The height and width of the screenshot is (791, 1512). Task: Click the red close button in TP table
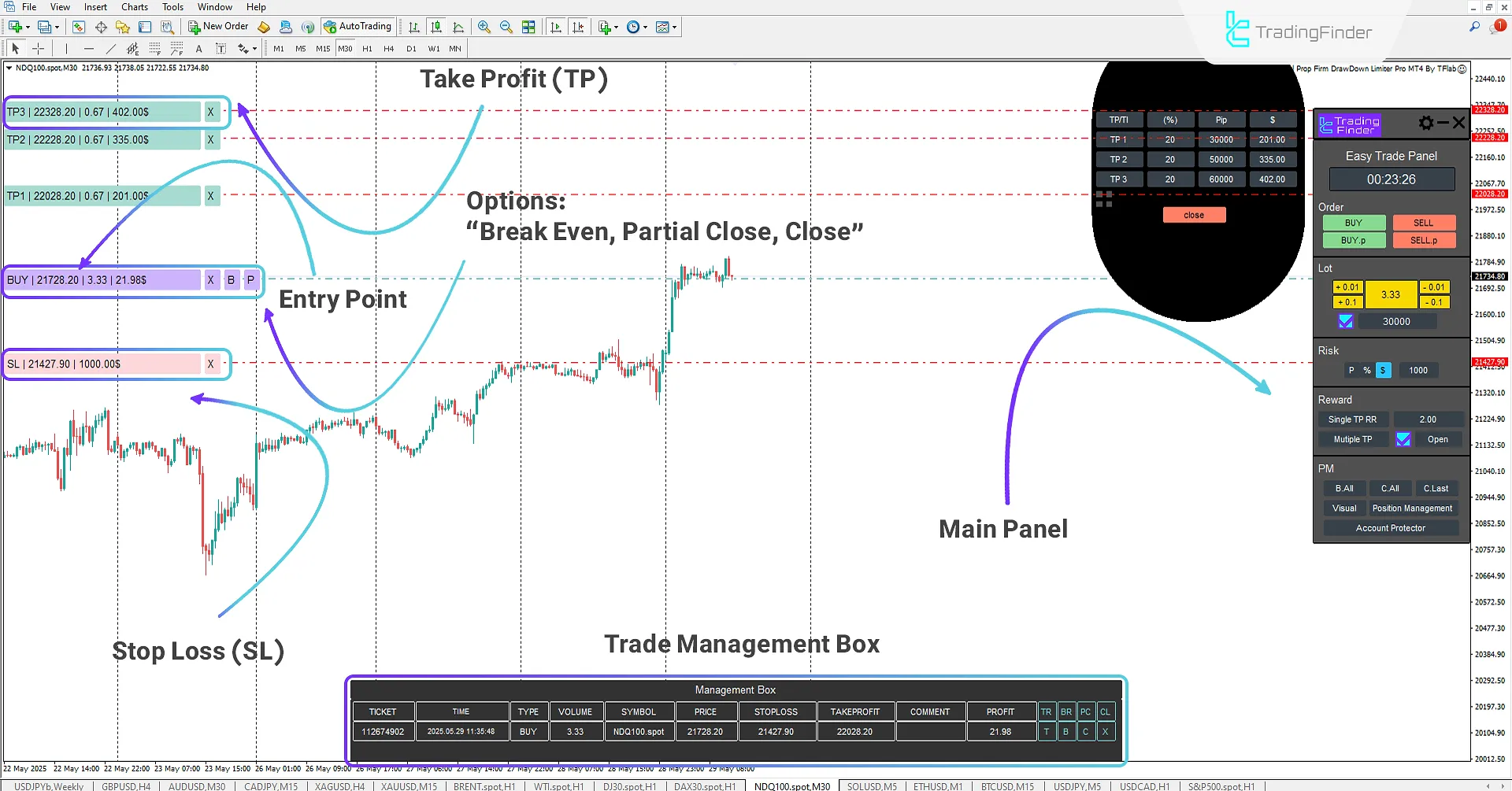(x=1194, y=215)
